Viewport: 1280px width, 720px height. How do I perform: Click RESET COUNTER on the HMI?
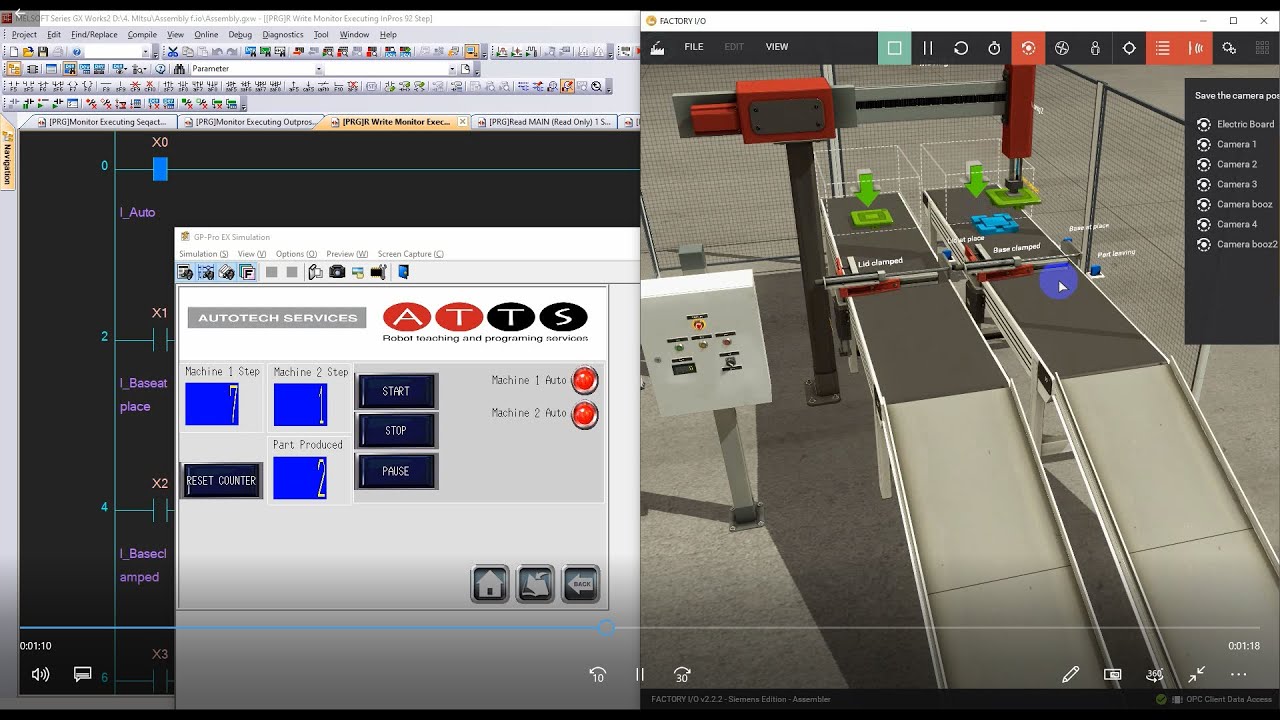pyautogui.click(x=222, y=481)
